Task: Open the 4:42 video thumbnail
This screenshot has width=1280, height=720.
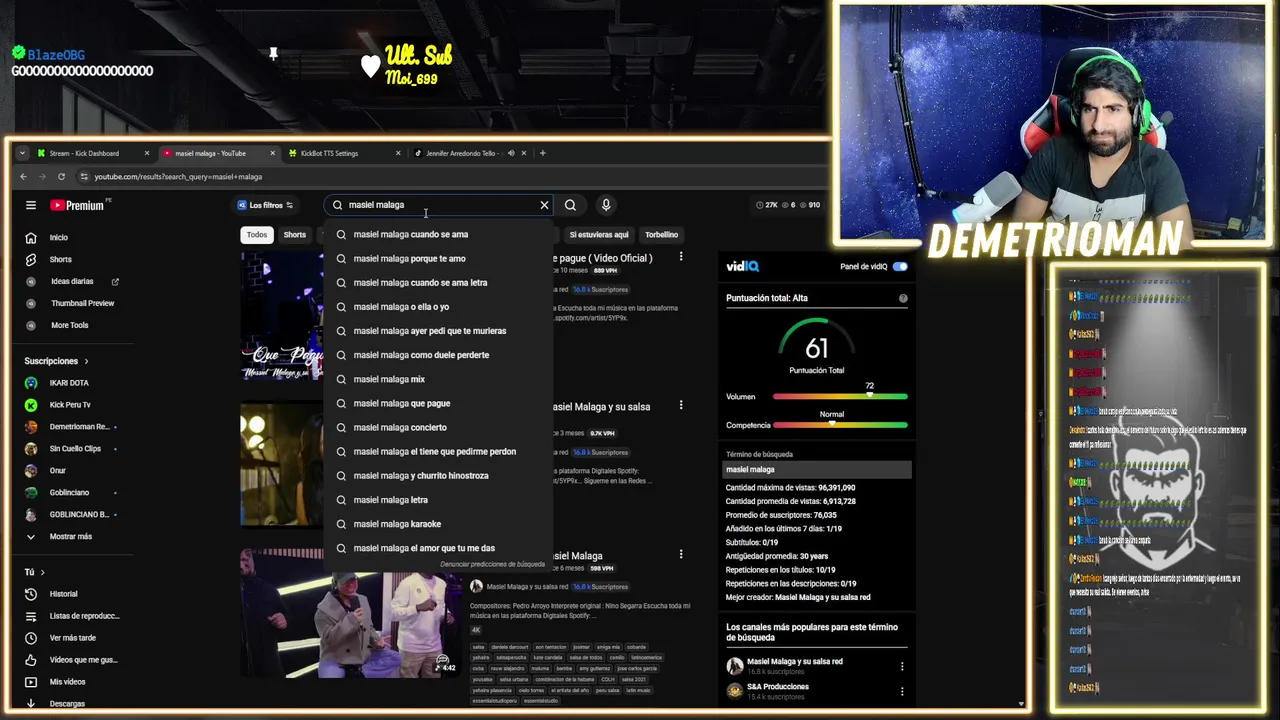Action: click(x=350, y=613)
